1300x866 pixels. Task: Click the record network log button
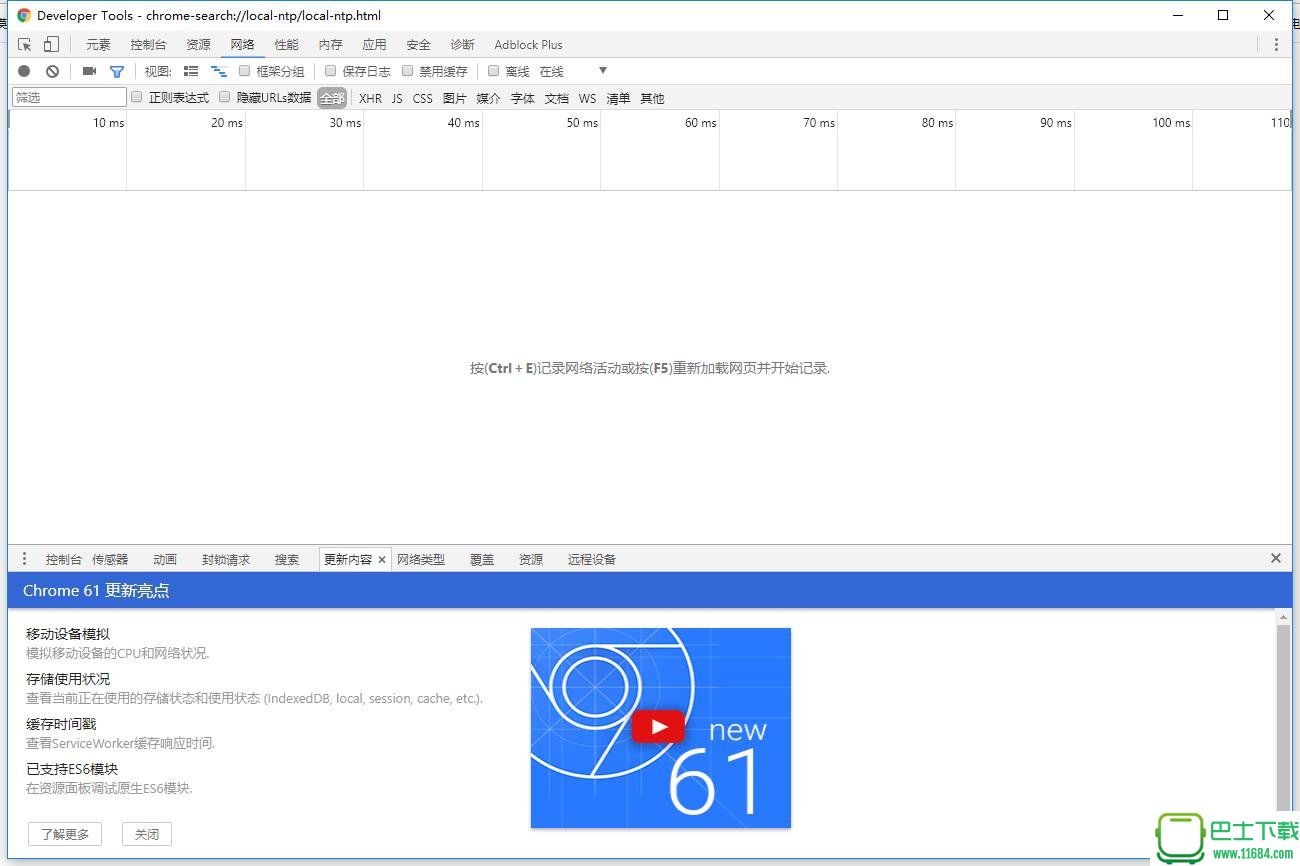(24, 71)
